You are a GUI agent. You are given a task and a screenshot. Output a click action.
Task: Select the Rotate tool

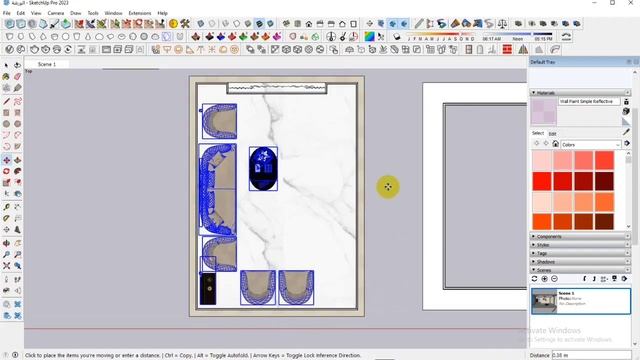[x=6, y=171]
